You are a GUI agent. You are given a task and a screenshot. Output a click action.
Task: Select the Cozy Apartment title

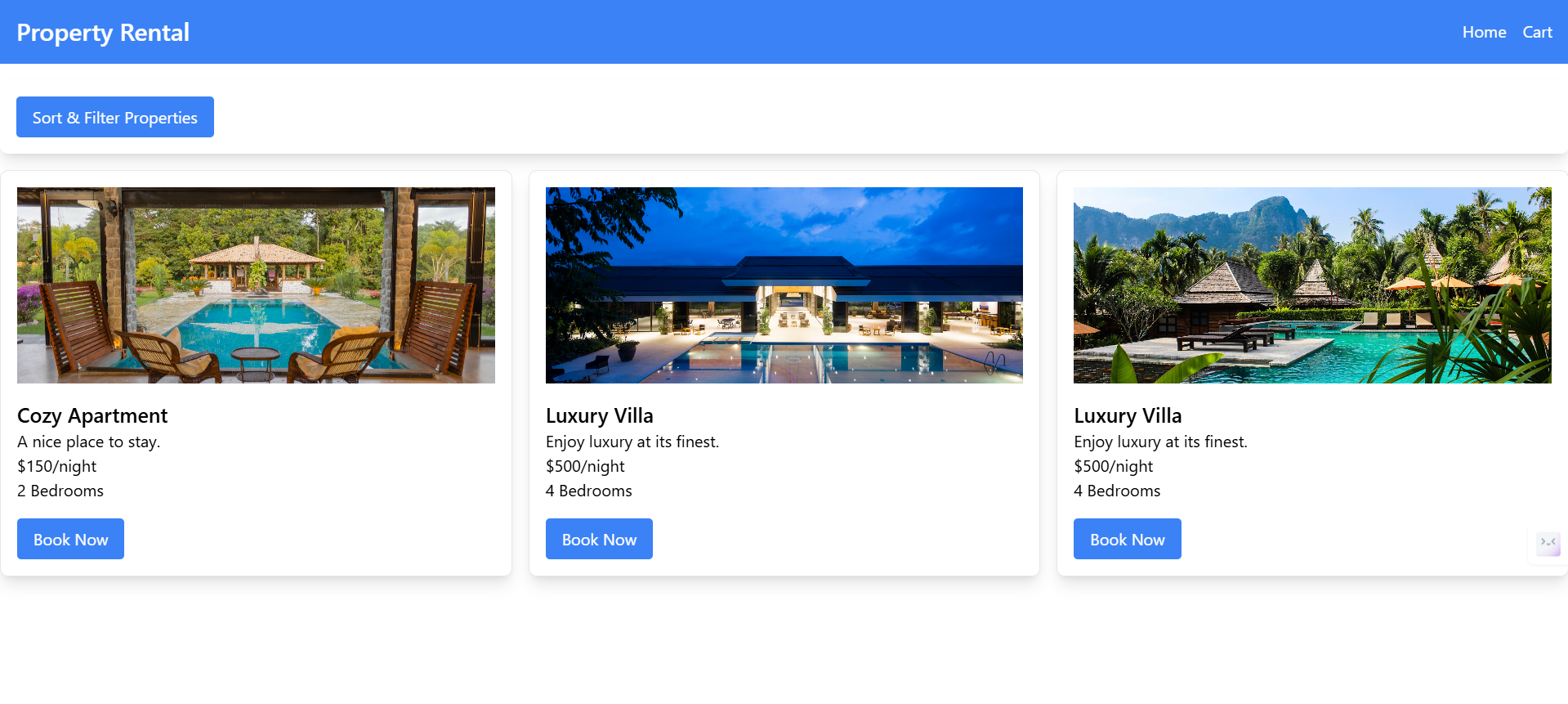coord(92,415)
